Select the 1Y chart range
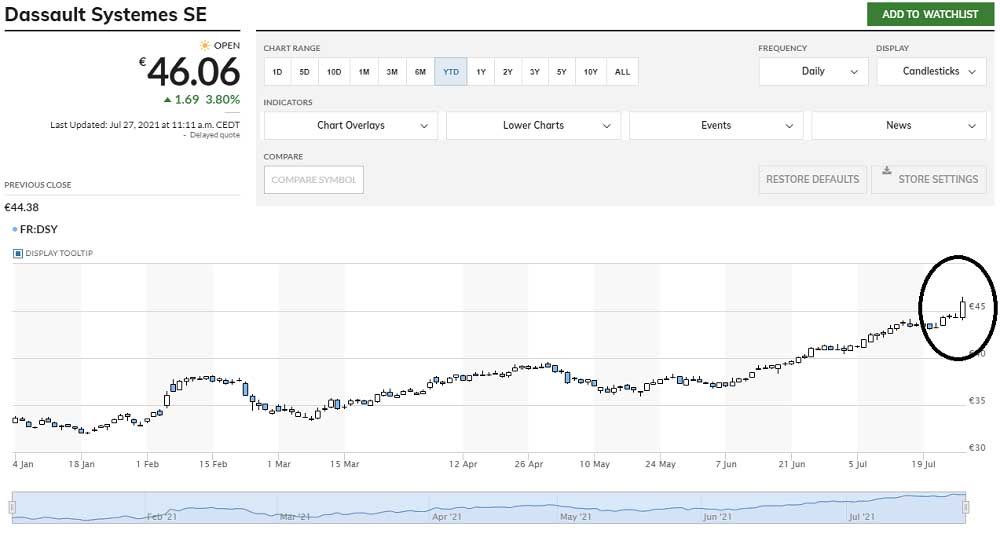The image size is (1000, 541). [481, 71]
